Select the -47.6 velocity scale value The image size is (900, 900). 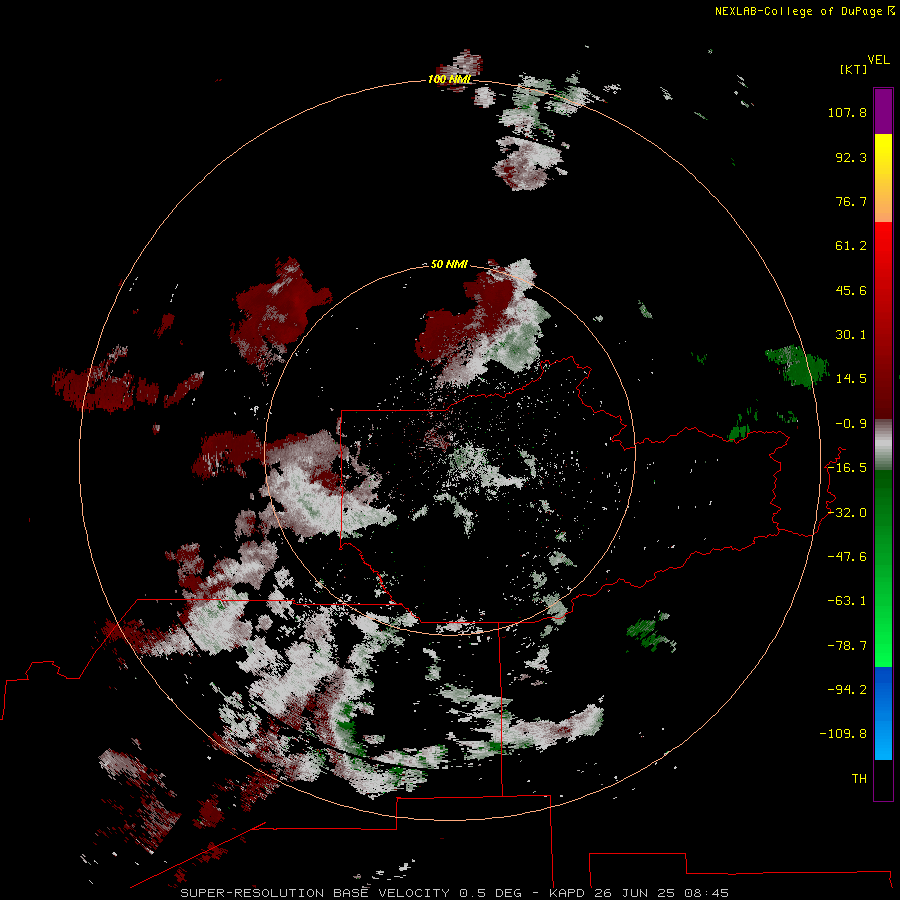click(x=847, y=557)
